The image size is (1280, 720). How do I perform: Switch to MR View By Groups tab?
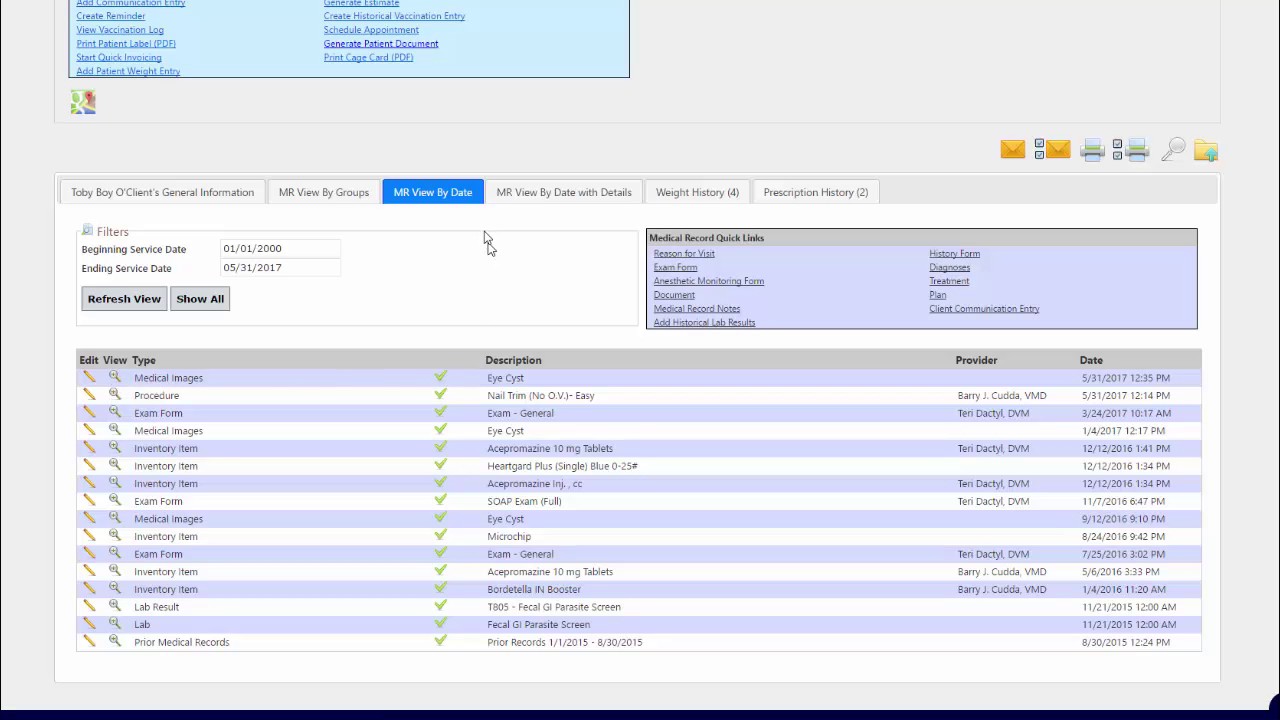point(324,192)
